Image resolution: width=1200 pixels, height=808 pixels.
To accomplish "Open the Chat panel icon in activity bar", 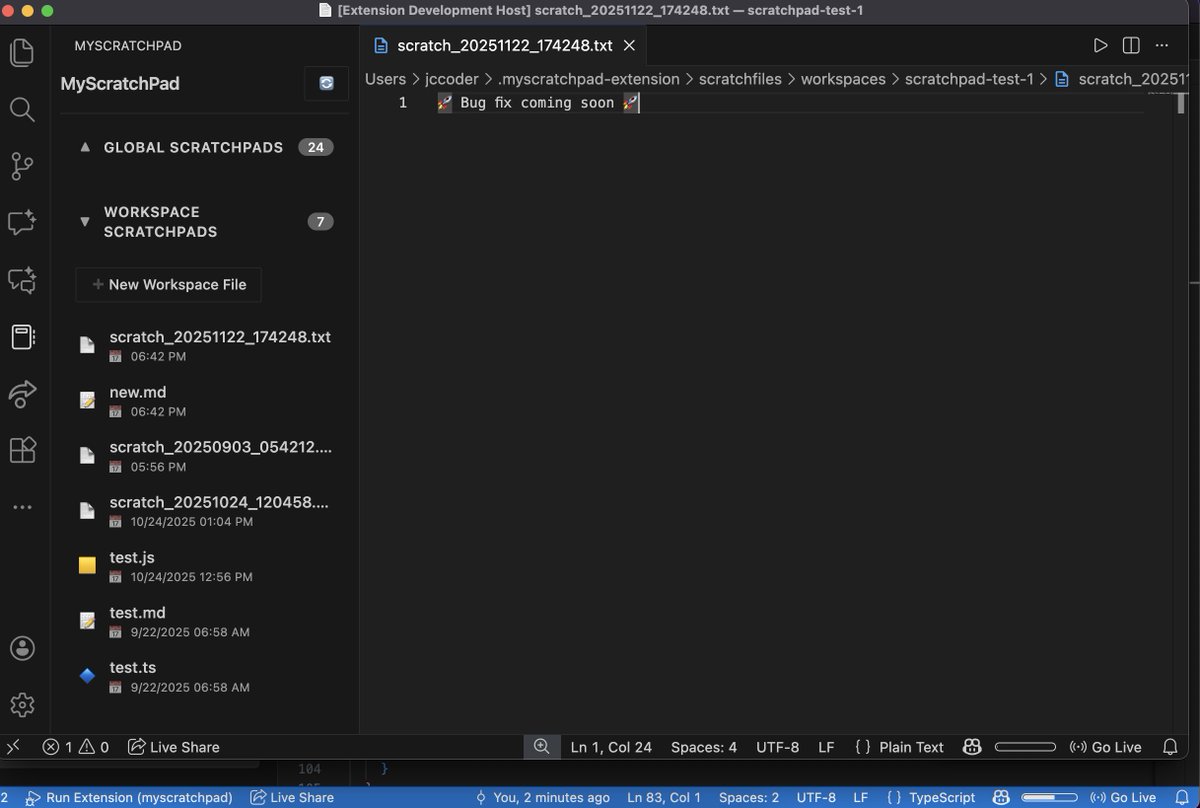I will pyautogui.click(x=22, y=223).
